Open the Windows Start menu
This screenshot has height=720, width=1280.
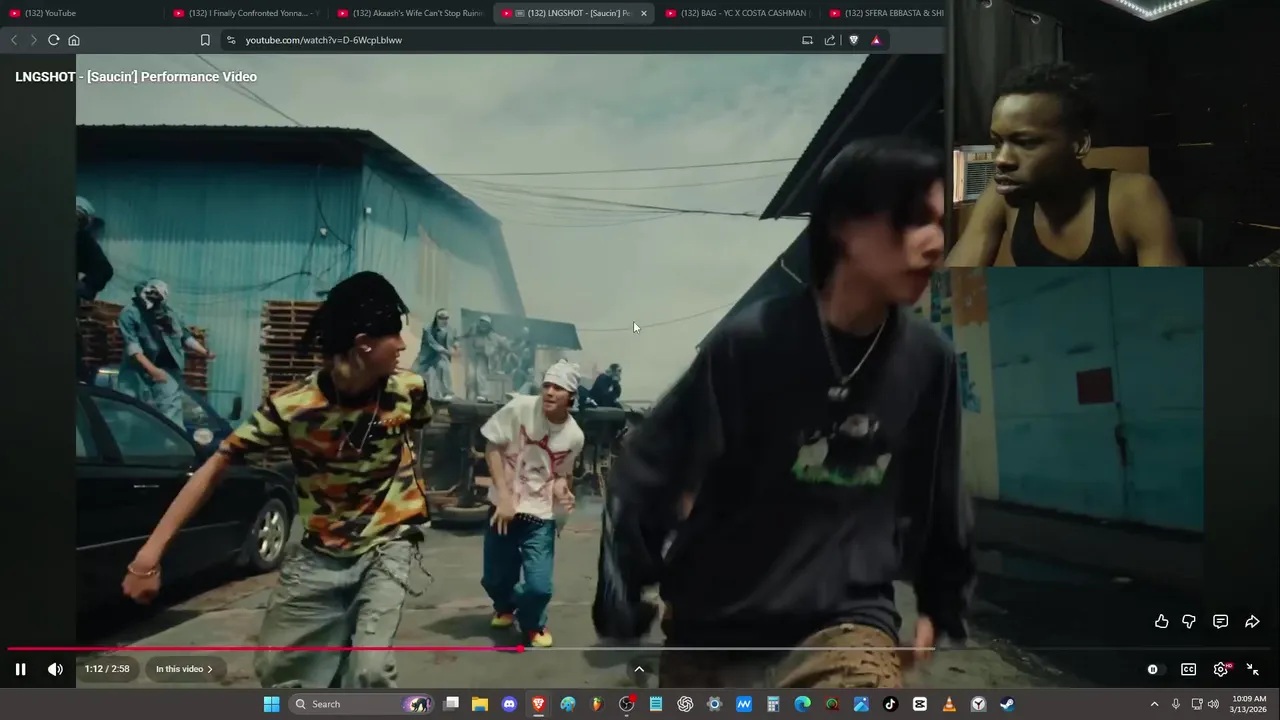click(x=271, y=704)
